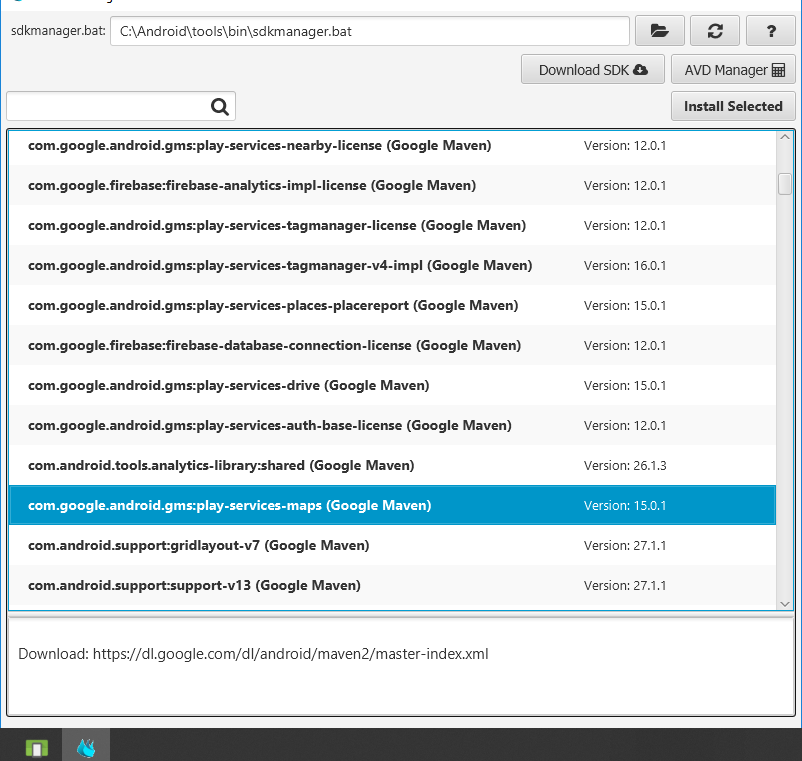Select gridlayout-v7 package row
The image size is (802, 761).
coord(393,545)
